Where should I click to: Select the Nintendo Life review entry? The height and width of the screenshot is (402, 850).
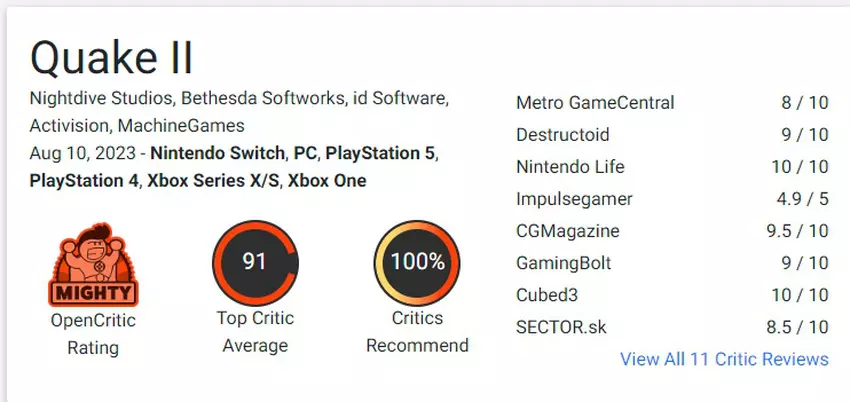tap(572, 167)
